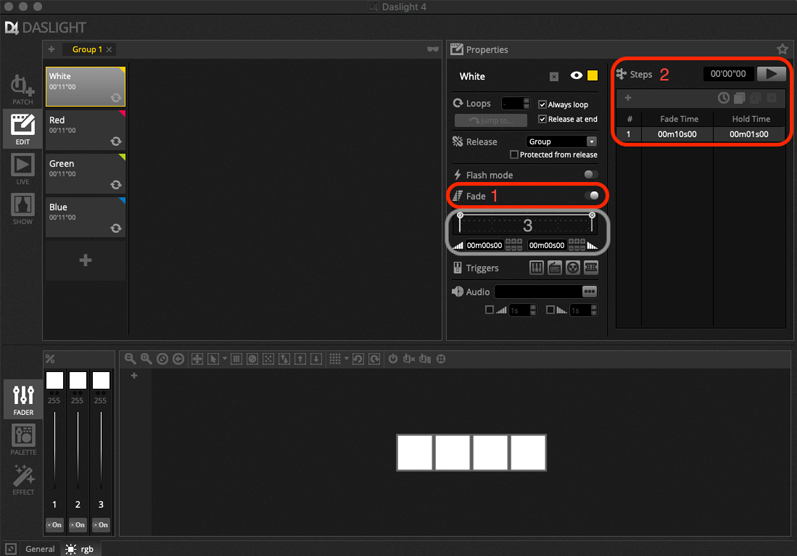Click the move fixtures cross-arrows icon
Viewport: 797px width, 556px height.
tap(197, 359)
